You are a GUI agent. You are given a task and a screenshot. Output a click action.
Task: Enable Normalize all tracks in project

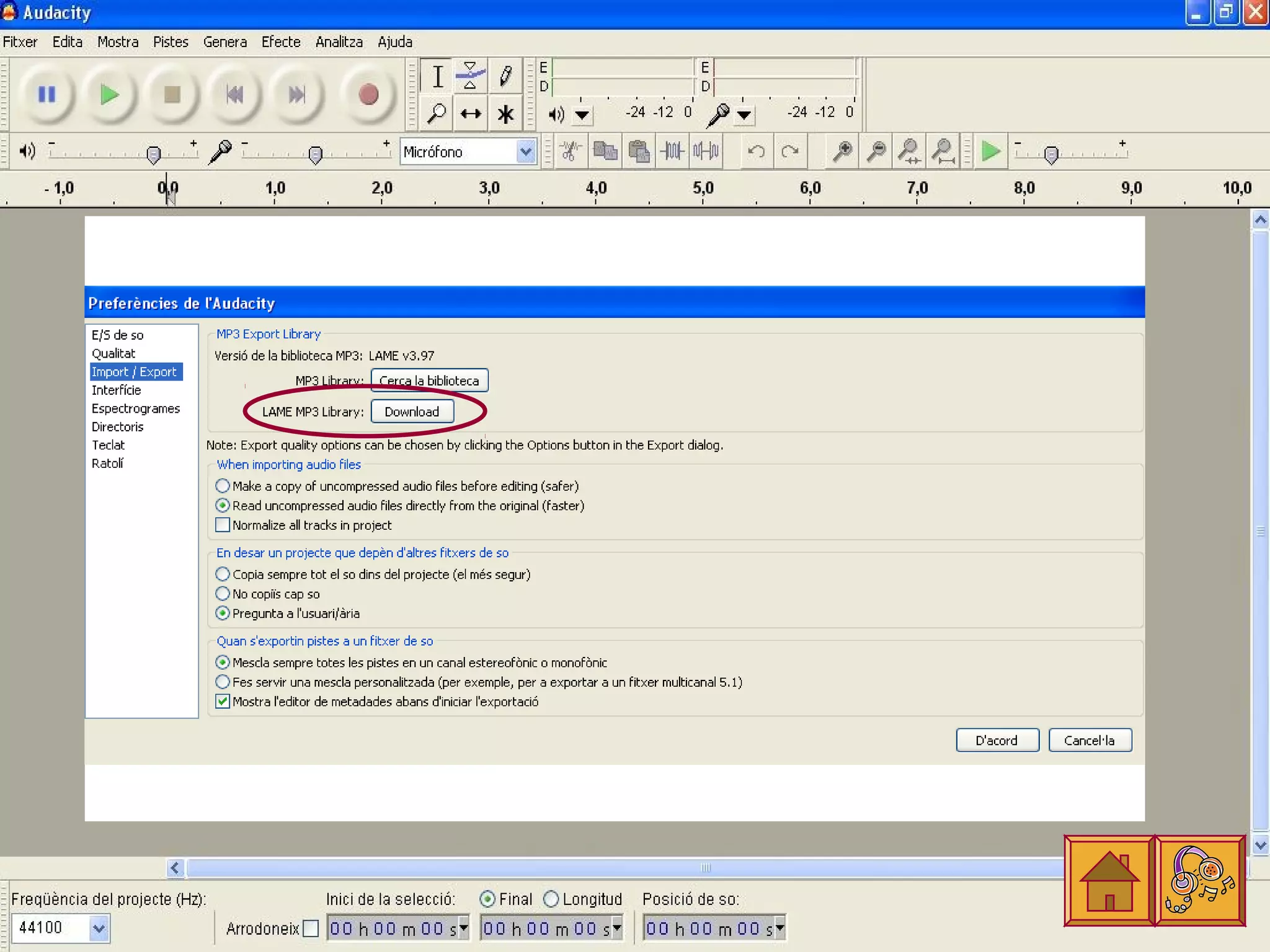223,525
